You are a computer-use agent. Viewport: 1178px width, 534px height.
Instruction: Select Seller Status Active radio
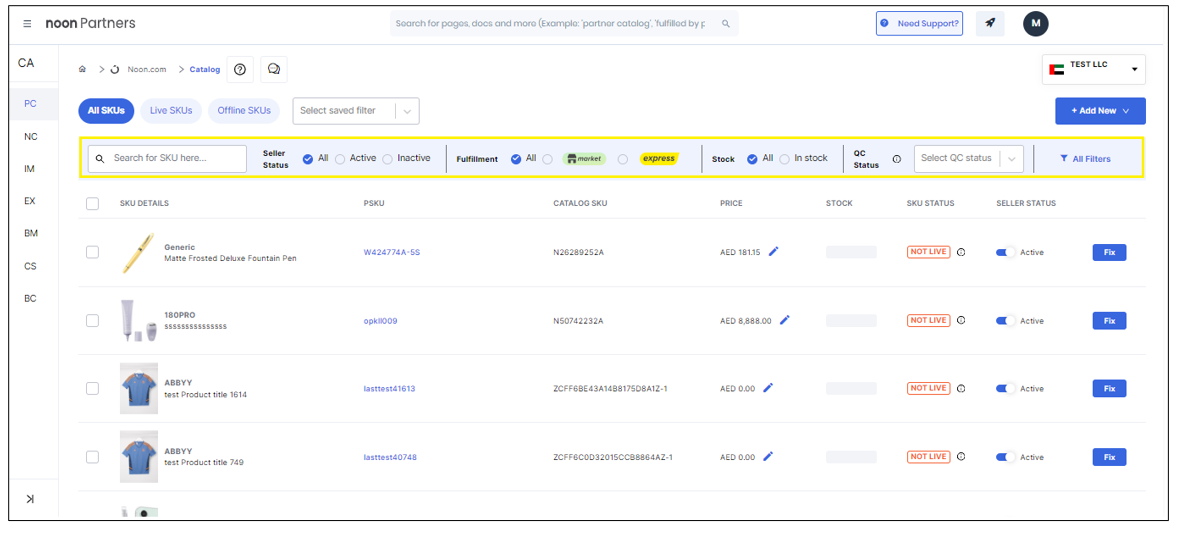click(x=340, y=159)
